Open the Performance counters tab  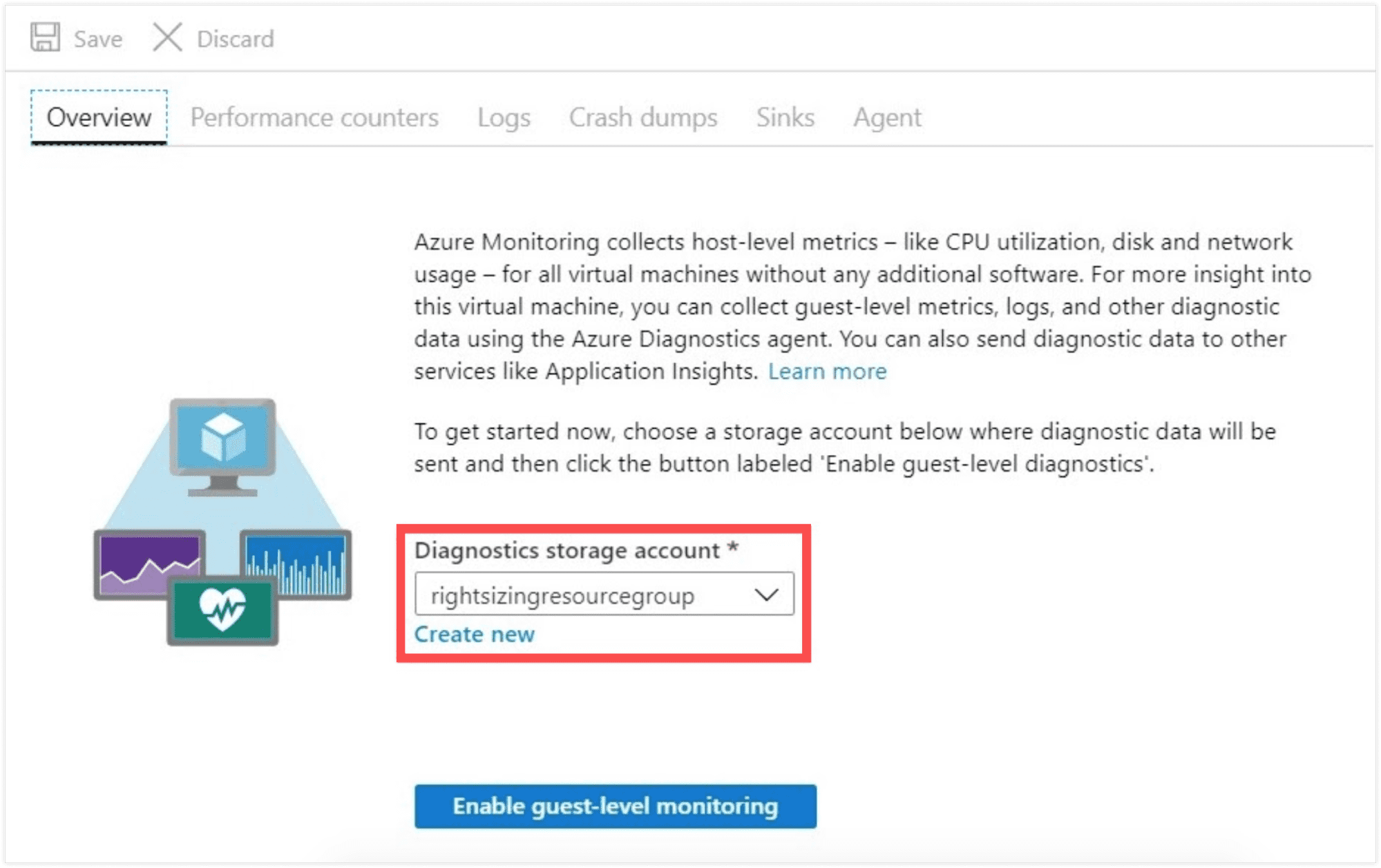314,117
